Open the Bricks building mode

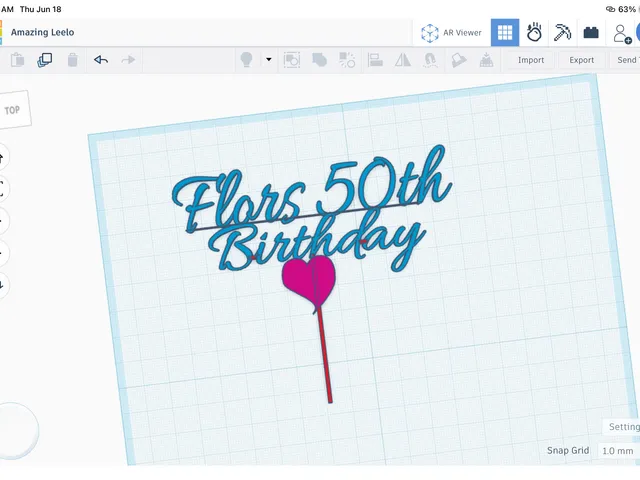click(x=591, y=33)
